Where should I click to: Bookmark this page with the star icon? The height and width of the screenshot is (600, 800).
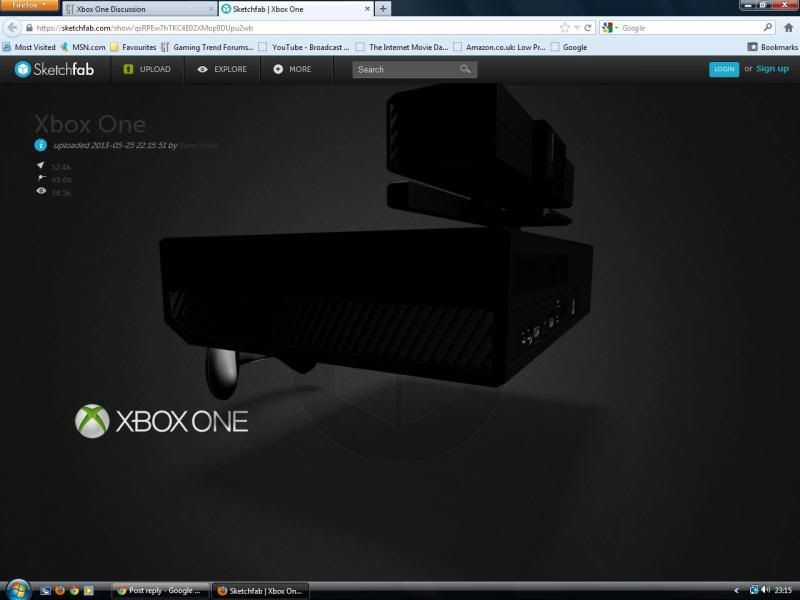pyautogui.click(x=565, y=28)
